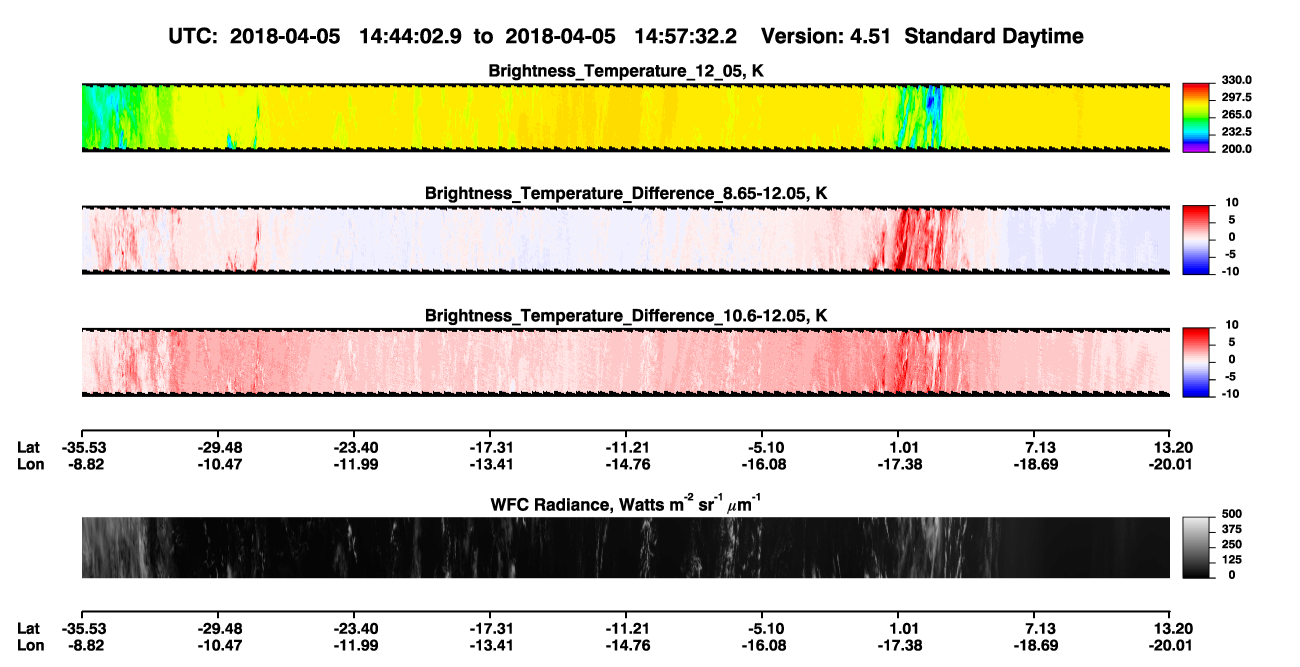Click longitude -14.76 on the axis above WFC Radiance
Screen dimensions: 1300x667
coord(626,464)
